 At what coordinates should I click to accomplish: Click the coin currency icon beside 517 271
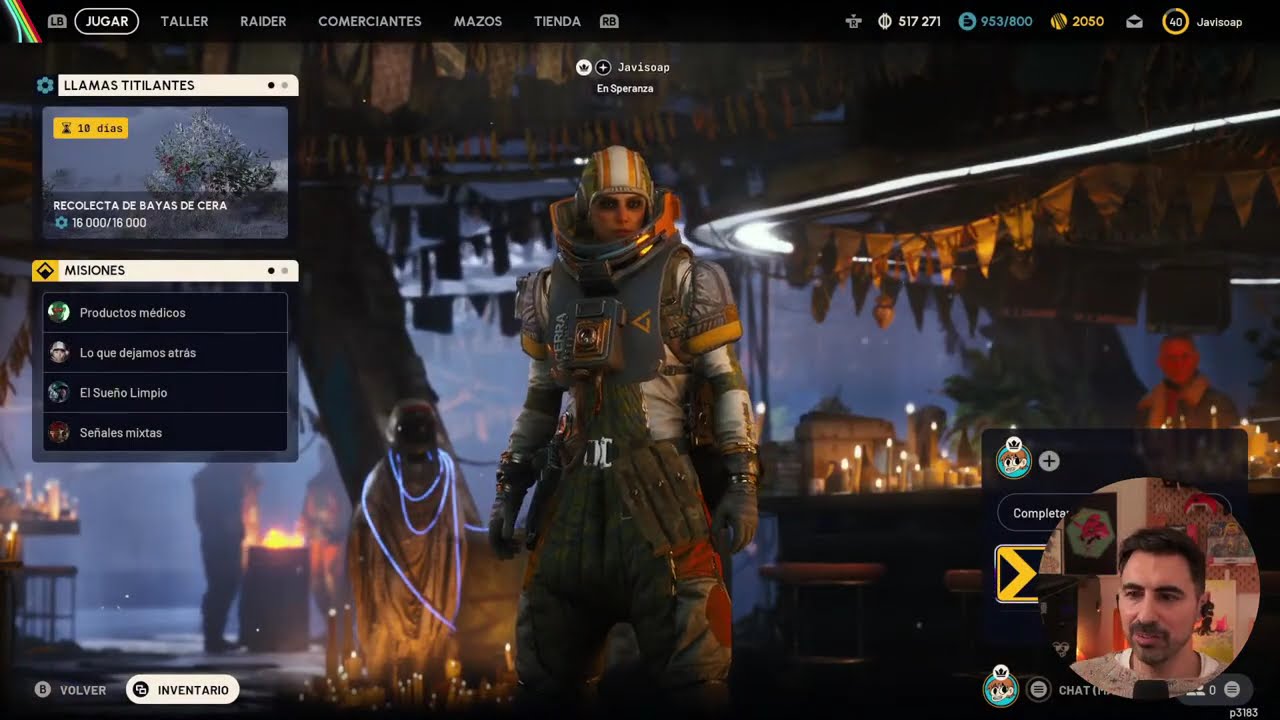click(x=885, y=21)
